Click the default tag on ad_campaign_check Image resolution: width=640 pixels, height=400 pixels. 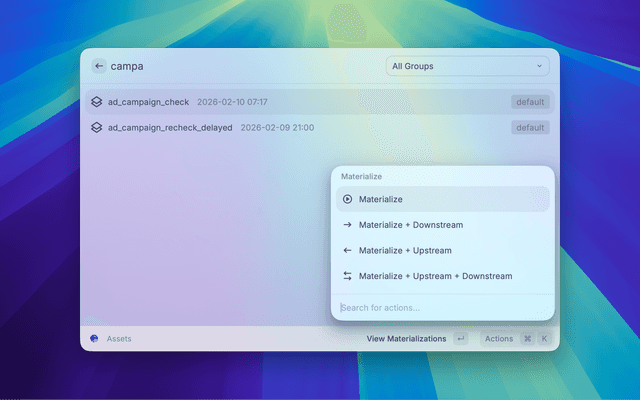[x=530, y=102]
